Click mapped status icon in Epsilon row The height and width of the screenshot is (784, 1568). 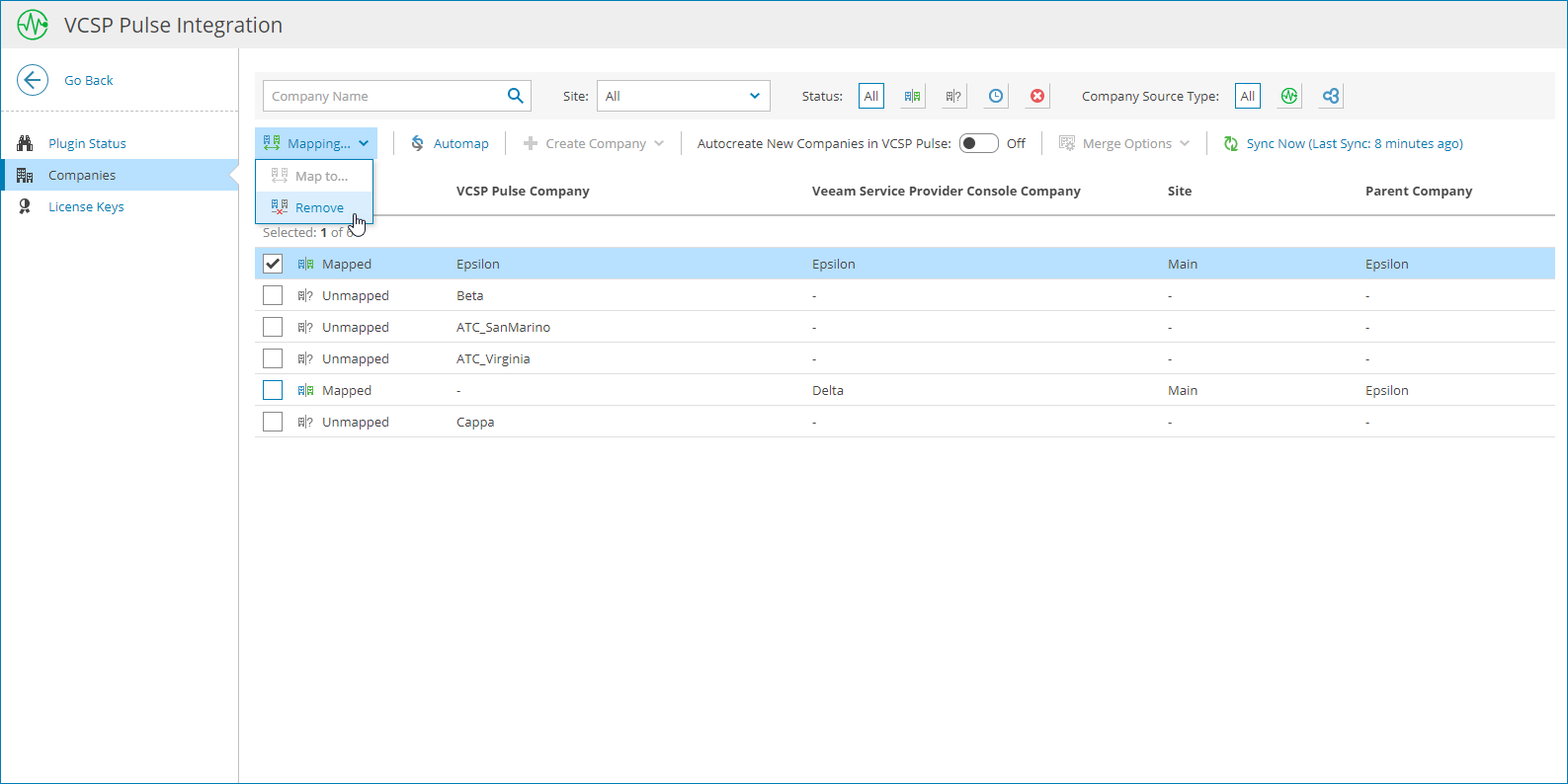[x=305, y=264]
